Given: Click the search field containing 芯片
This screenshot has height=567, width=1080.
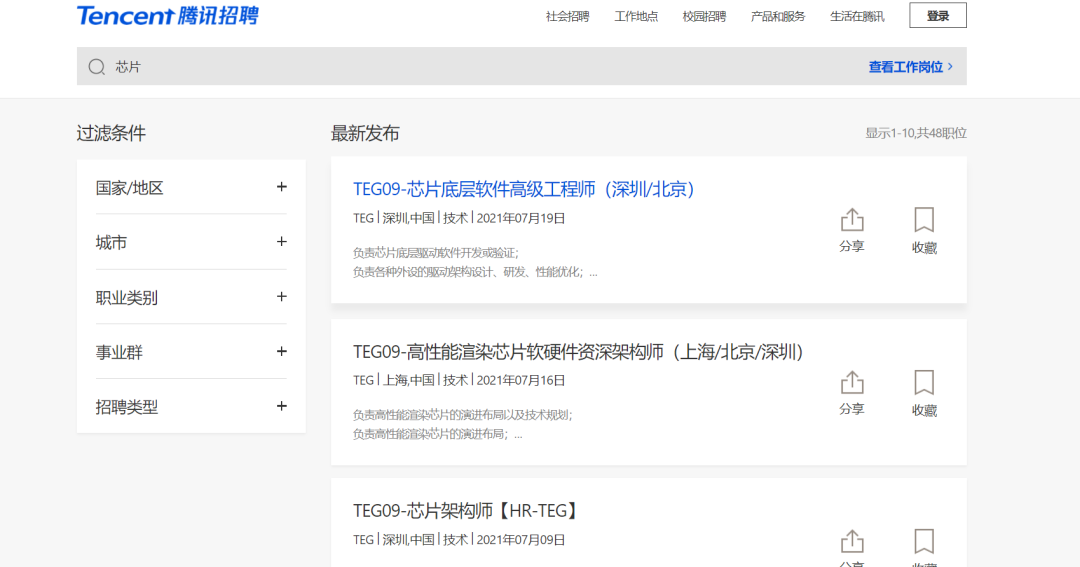Looking at the screenshot, I should (x=450, y=67).
